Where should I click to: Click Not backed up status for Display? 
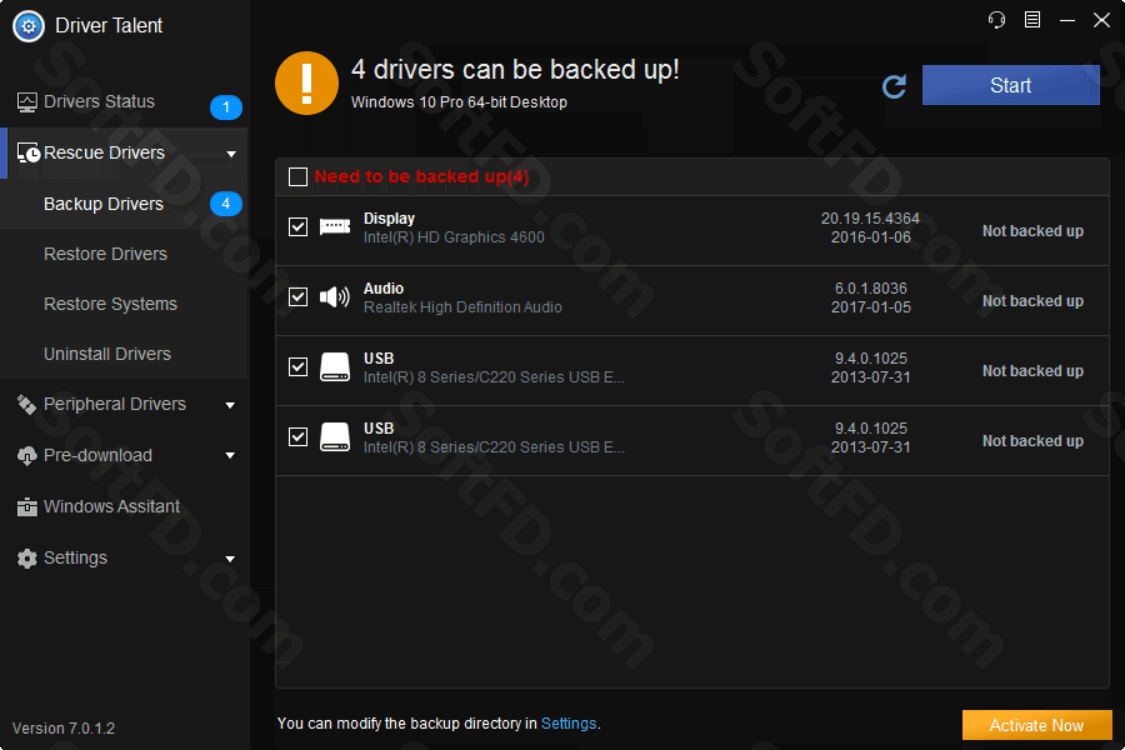click(1032, 231)
